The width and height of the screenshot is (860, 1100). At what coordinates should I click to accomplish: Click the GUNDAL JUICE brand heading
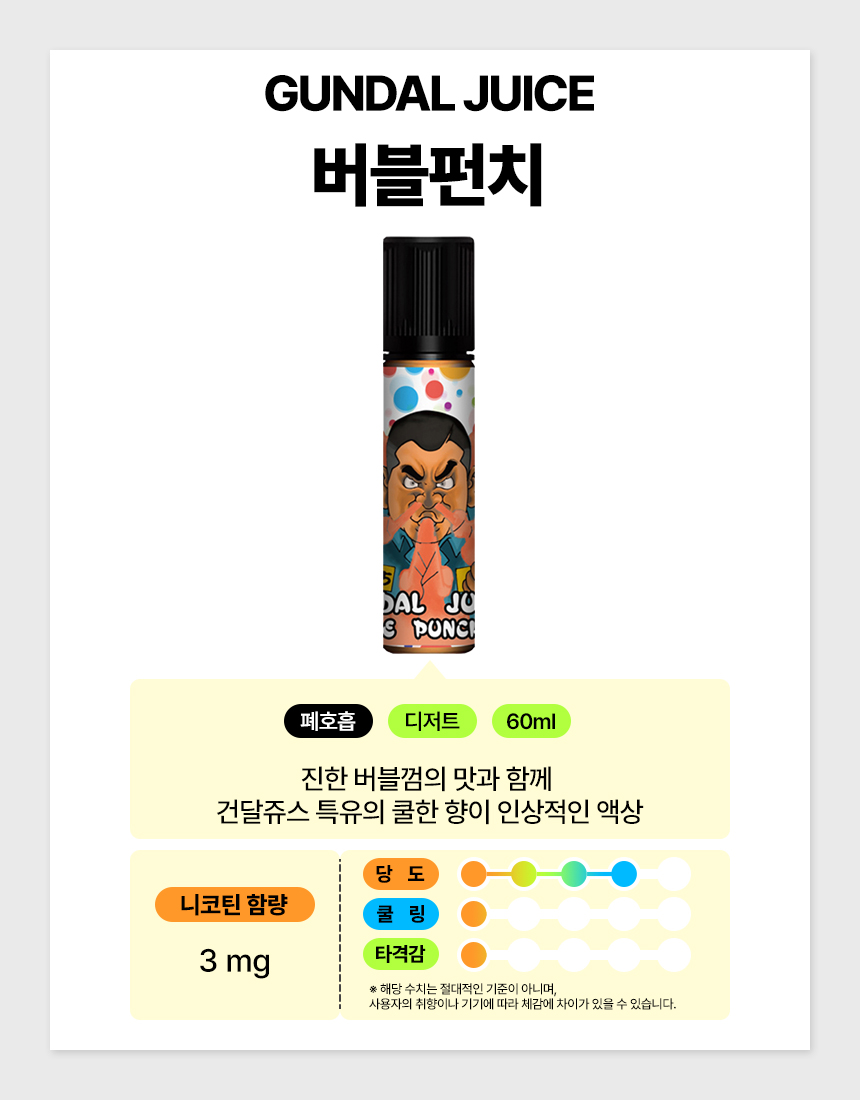(429, 93)
